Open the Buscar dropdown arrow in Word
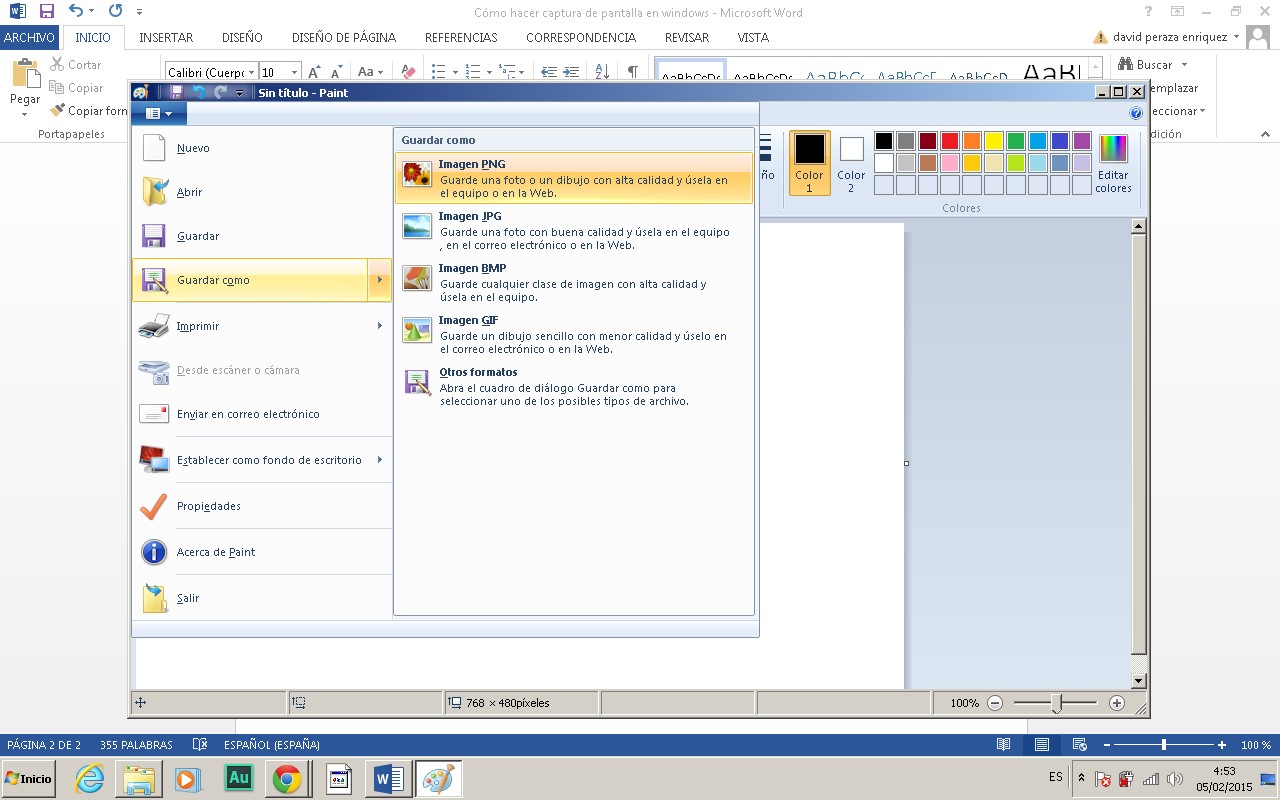Screen dimensions: 1280x800 click(1185, 65)
